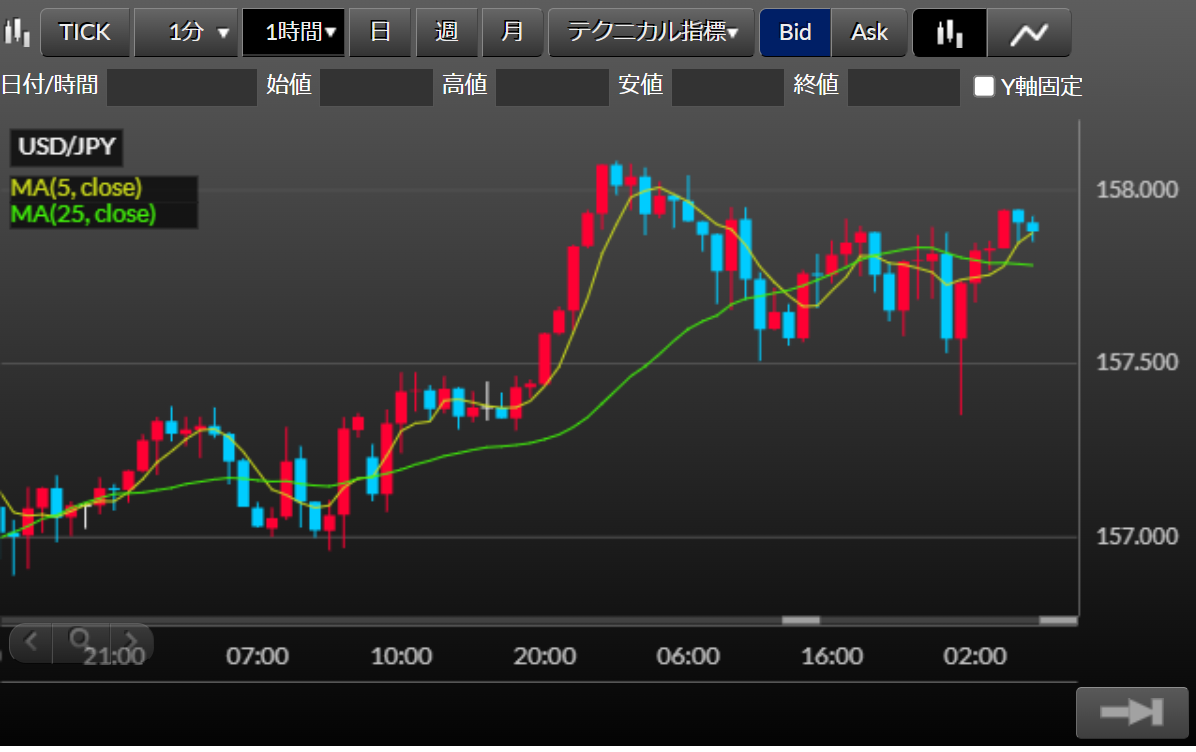This screenshot has width=1196, height=752.
Task: Click the MA(5, close) legend entry
Action: pos(76,188)
